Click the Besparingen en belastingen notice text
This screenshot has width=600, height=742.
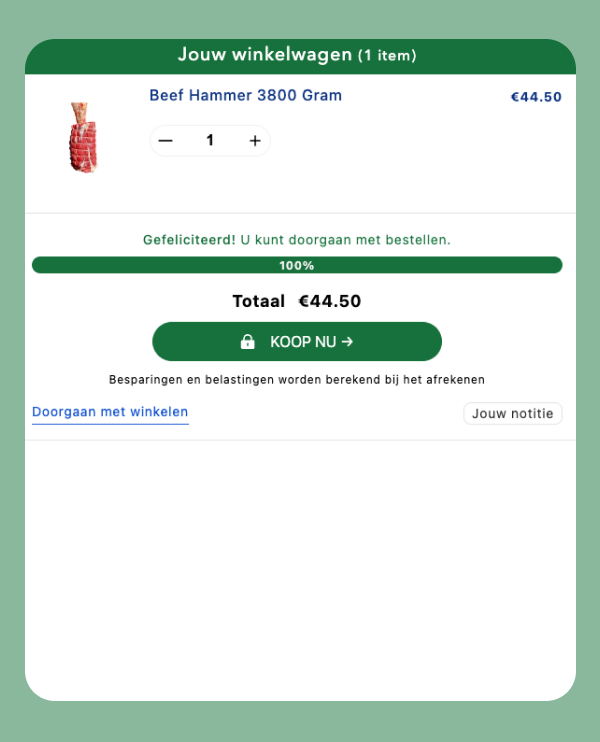click(297, 380)
